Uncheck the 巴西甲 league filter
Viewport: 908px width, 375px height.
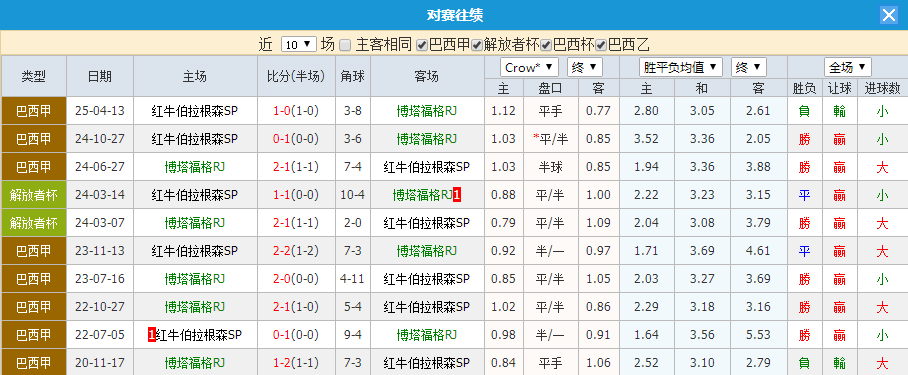click(422, 45)
